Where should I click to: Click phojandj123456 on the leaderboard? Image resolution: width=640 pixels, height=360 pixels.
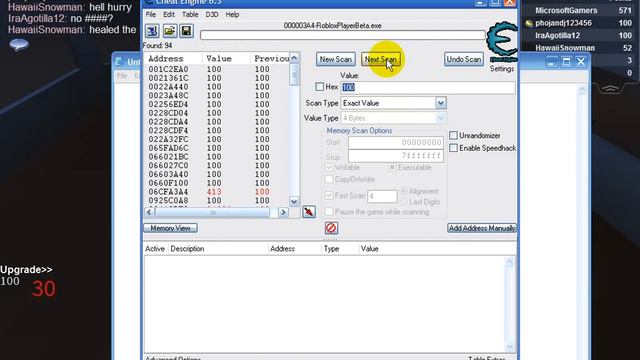coord(563,23)
